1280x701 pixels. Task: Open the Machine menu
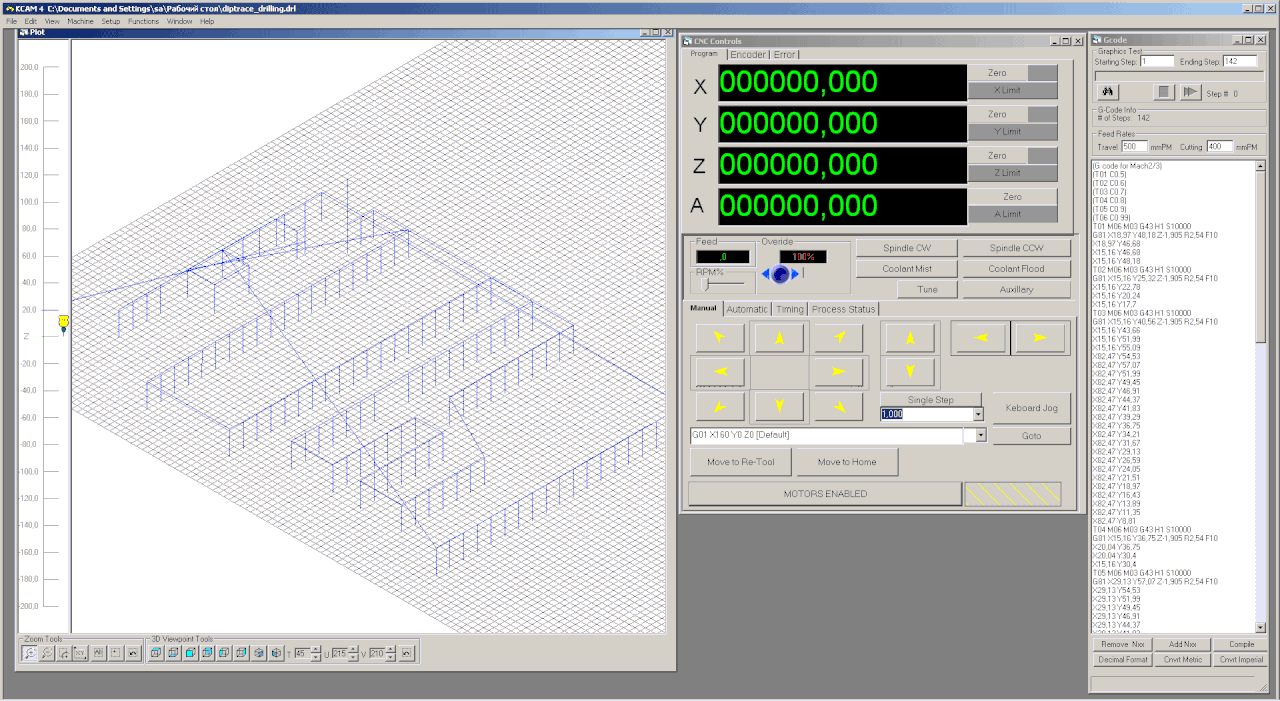pyautogui.click(x=80, y=21)
